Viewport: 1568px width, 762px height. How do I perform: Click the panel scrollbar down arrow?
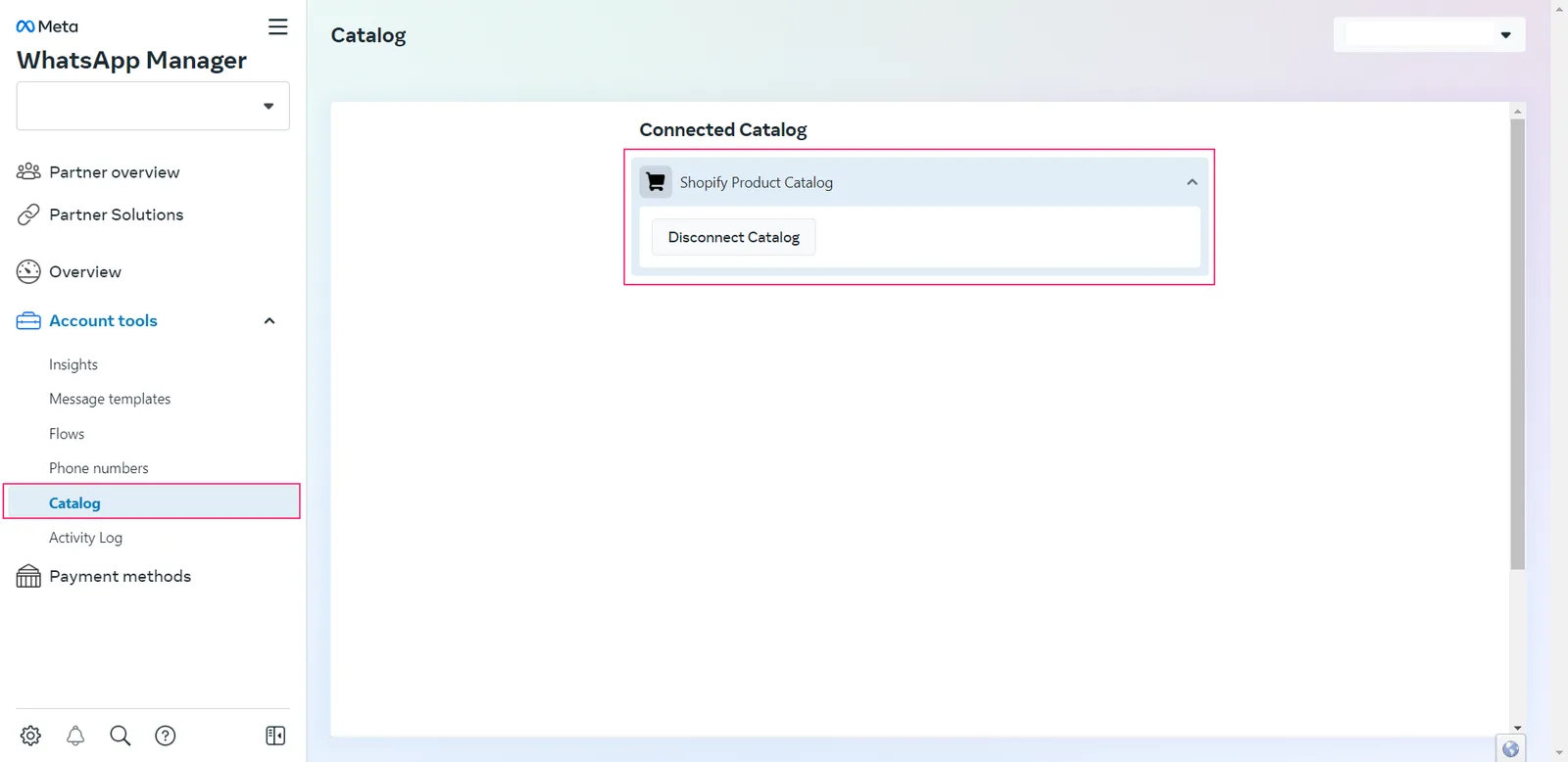pyautogui.click(x=1517, y=728)
